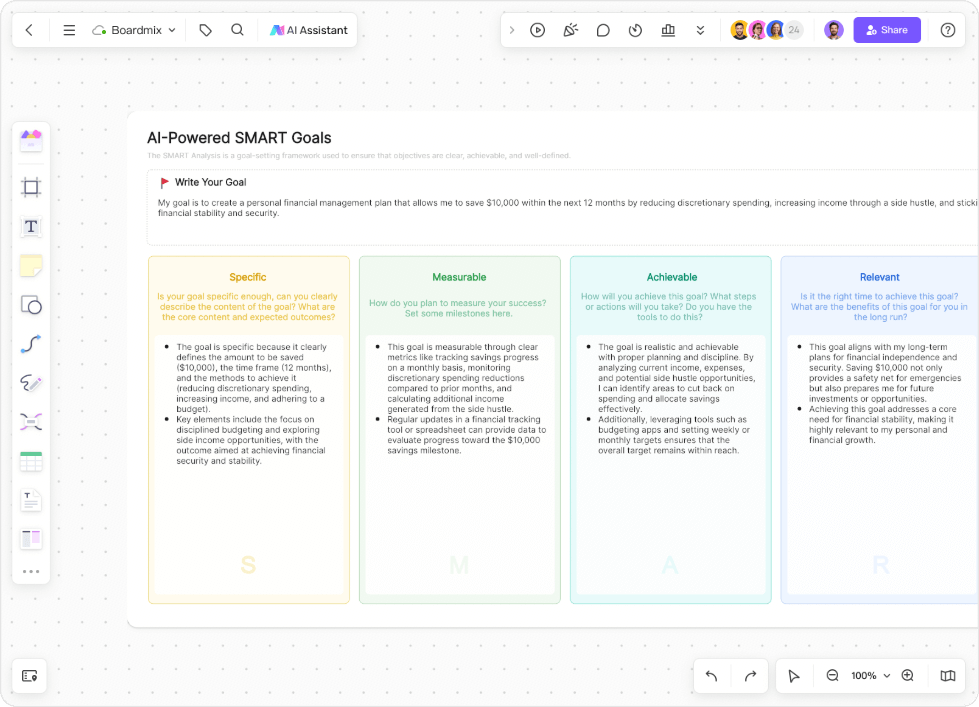
Task: Open the 100% zoom level dropdown
Action: pyautogui.click(x=870, y=676)
